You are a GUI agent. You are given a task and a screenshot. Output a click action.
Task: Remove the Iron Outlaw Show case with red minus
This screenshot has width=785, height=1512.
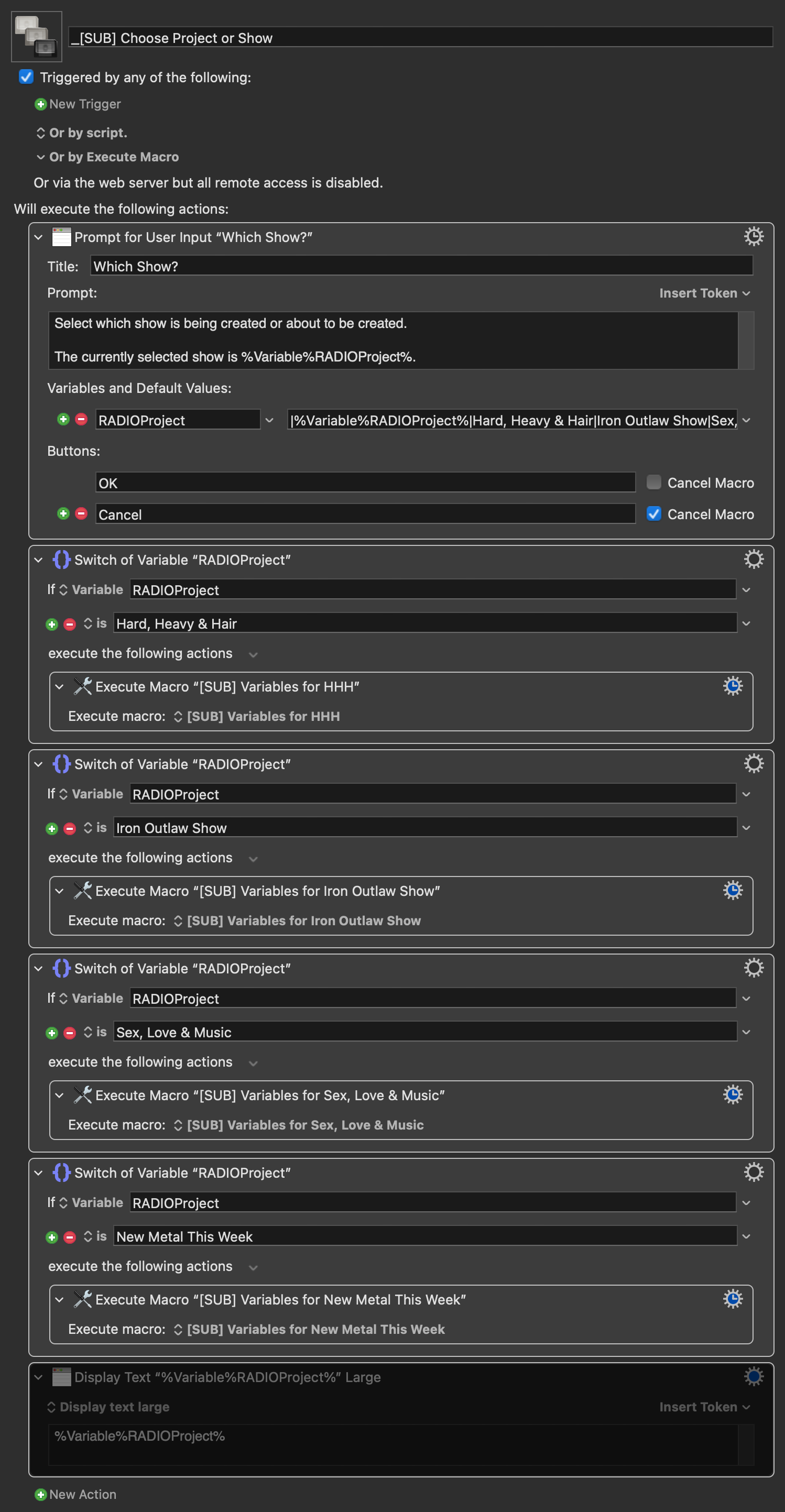(x=70, y=828)
